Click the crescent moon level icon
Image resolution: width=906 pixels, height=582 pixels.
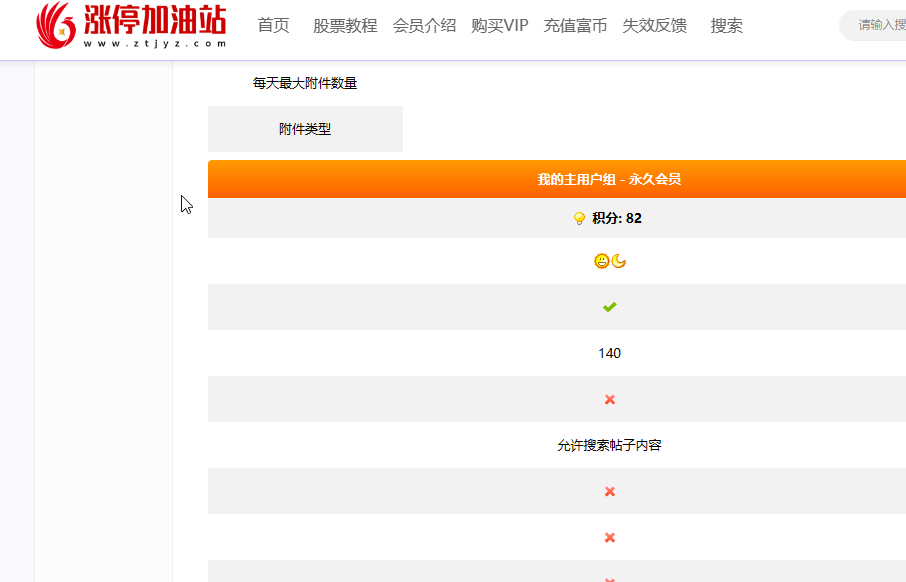(619, 261)
